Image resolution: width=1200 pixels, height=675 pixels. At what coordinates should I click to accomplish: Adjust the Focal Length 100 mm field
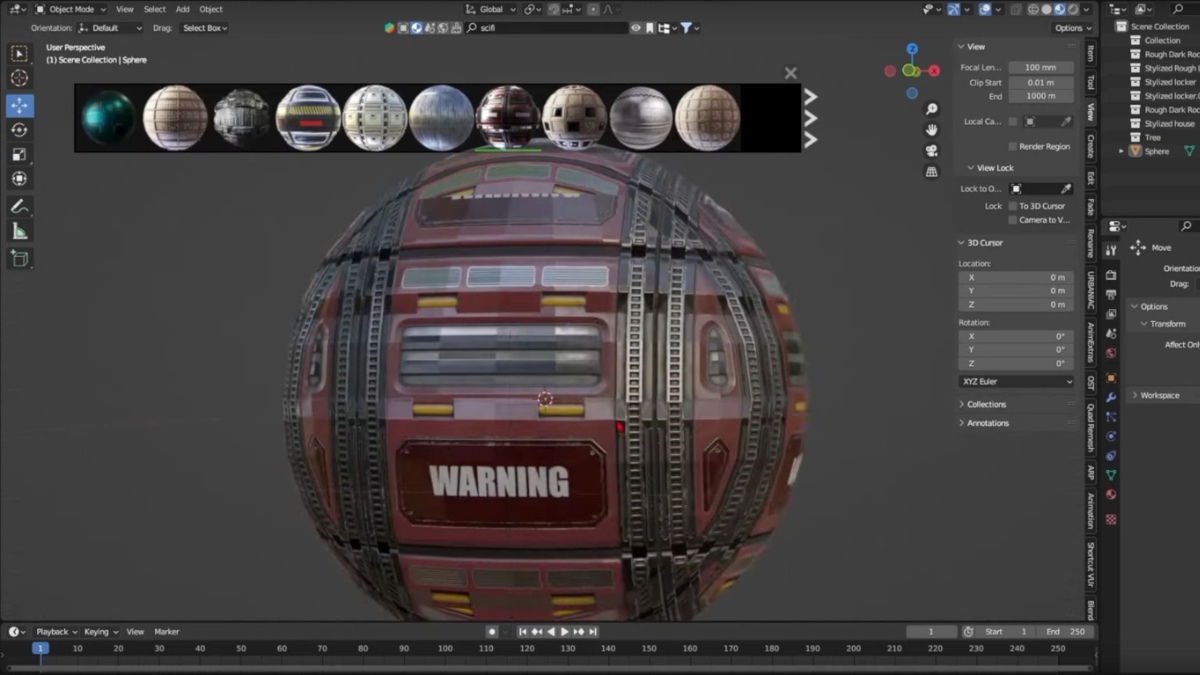pyautogui.click(x=1041, y=68)
